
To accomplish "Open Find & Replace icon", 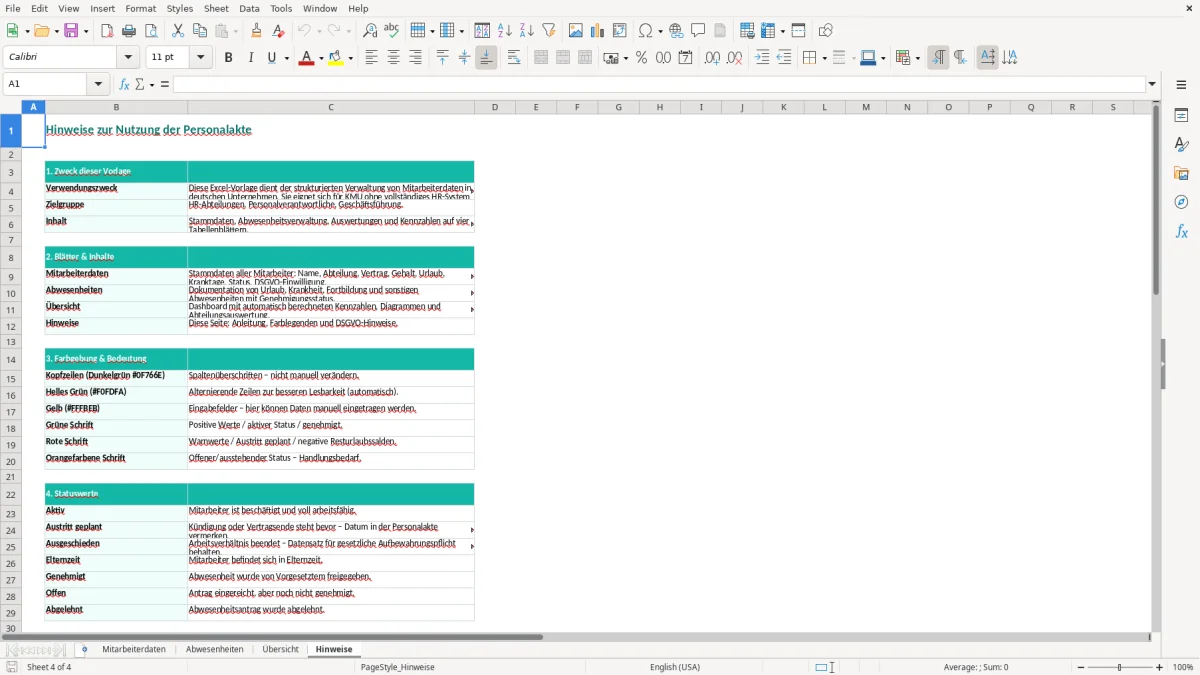I will 370,31.
